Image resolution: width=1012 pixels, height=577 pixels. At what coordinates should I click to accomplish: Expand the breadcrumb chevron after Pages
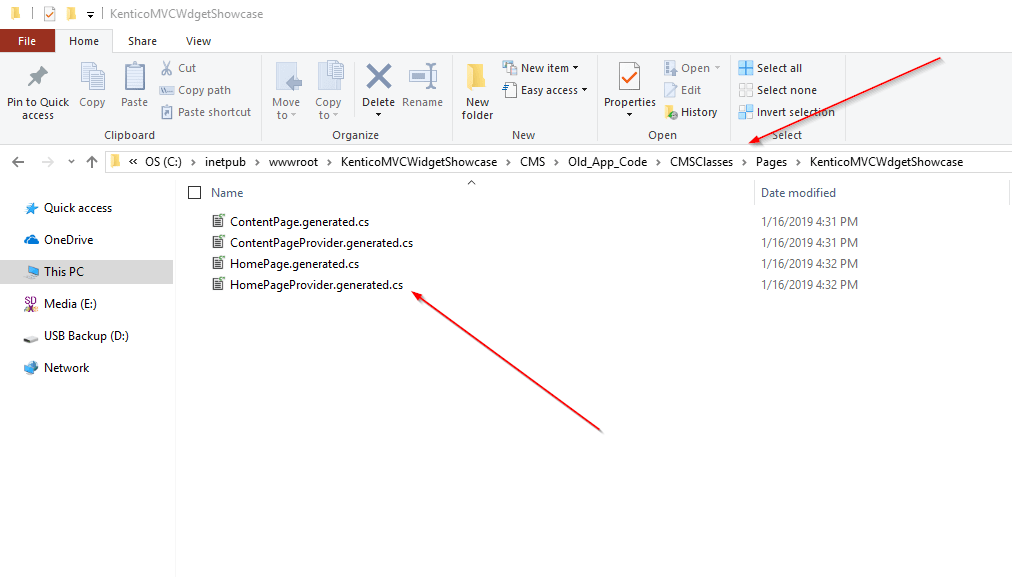pos(798,162)
